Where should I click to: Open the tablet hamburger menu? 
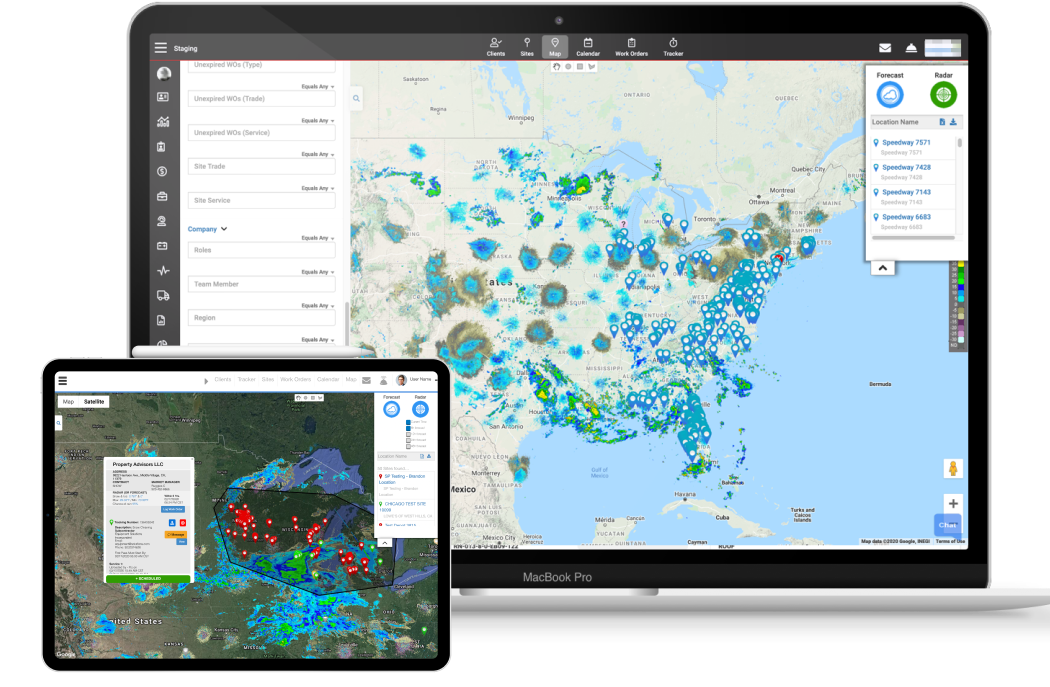[x=62, y=380]
